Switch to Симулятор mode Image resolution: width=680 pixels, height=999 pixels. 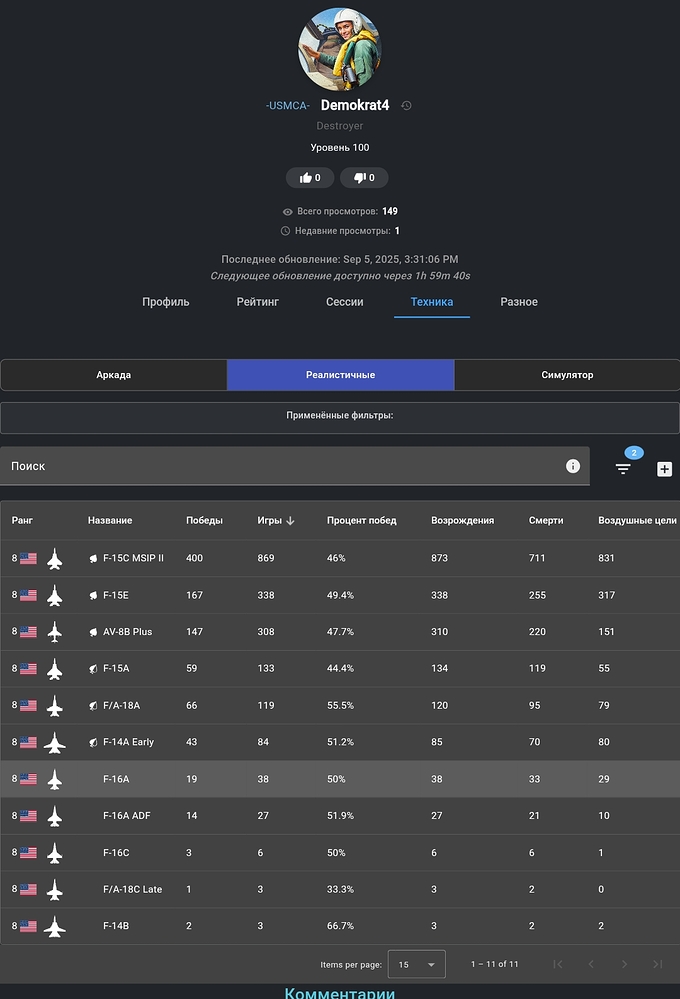click(567, 375)
